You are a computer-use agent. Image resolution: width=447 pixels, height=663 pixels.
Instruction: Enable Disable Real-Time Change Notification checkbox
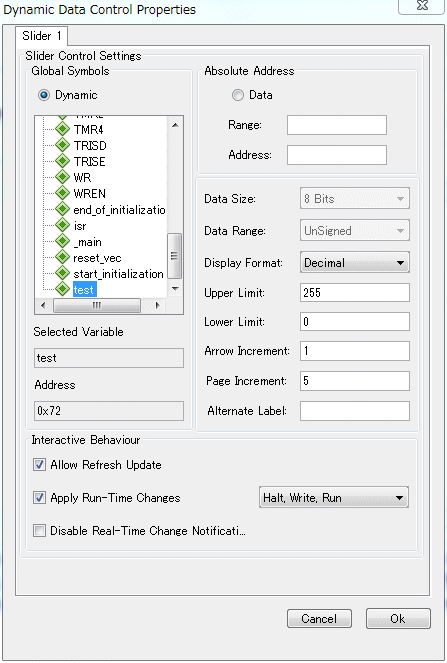tap(39, 531)
